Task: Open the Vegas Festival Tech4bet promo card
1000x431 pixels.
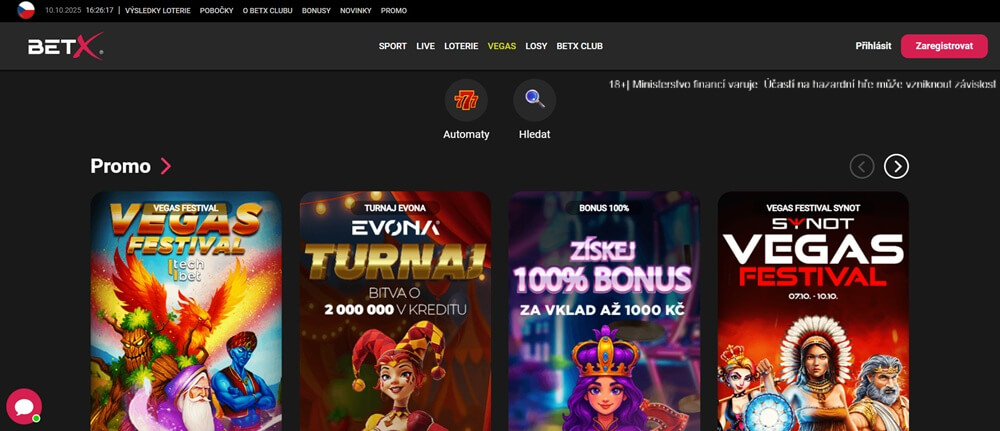Action: (186, 311)
